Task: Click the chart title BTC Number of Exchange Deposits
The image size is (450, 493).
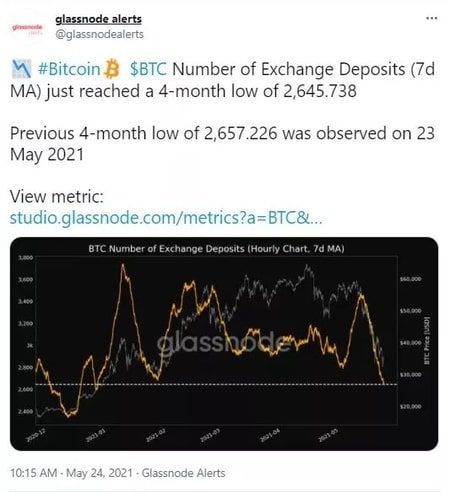Action: tap(216, 249)
